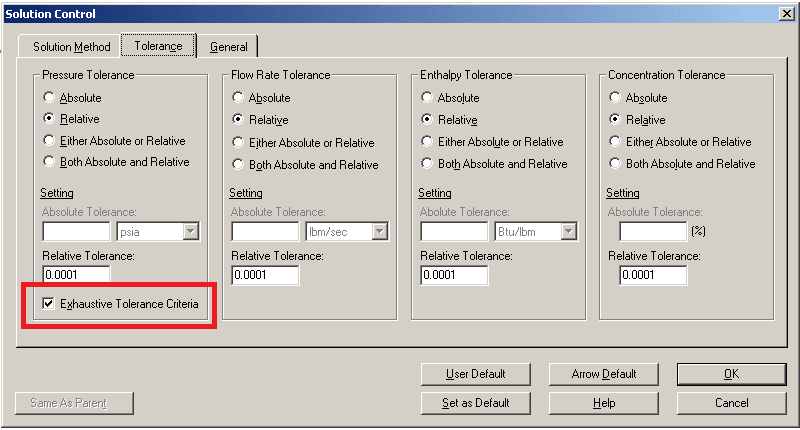Choose Both Absolute and Relative for Enthalpy
Image resolution: width=800 pixels, height=430 pixels.
(x=494, y=163)
